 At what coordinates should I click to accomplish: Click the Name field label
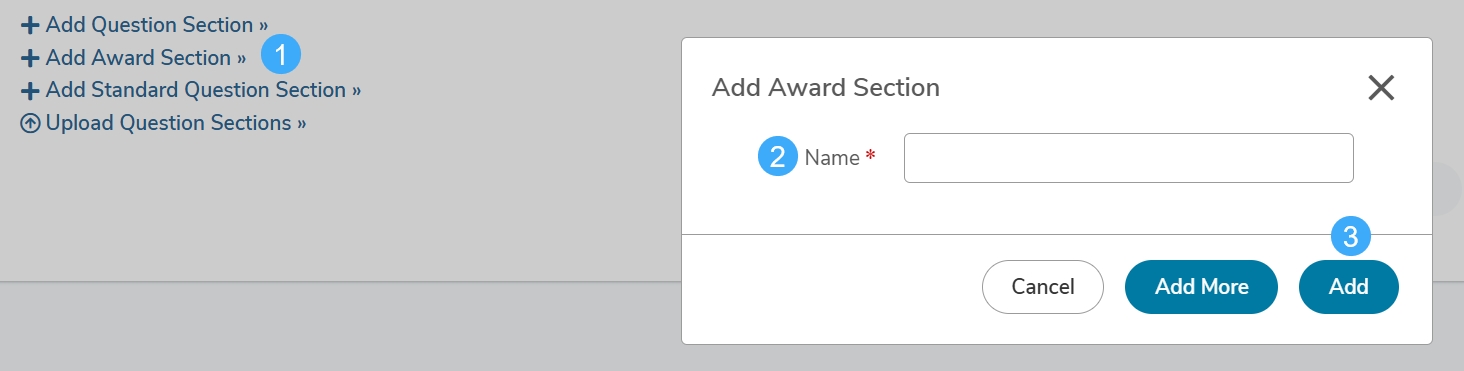coord(832,158)
